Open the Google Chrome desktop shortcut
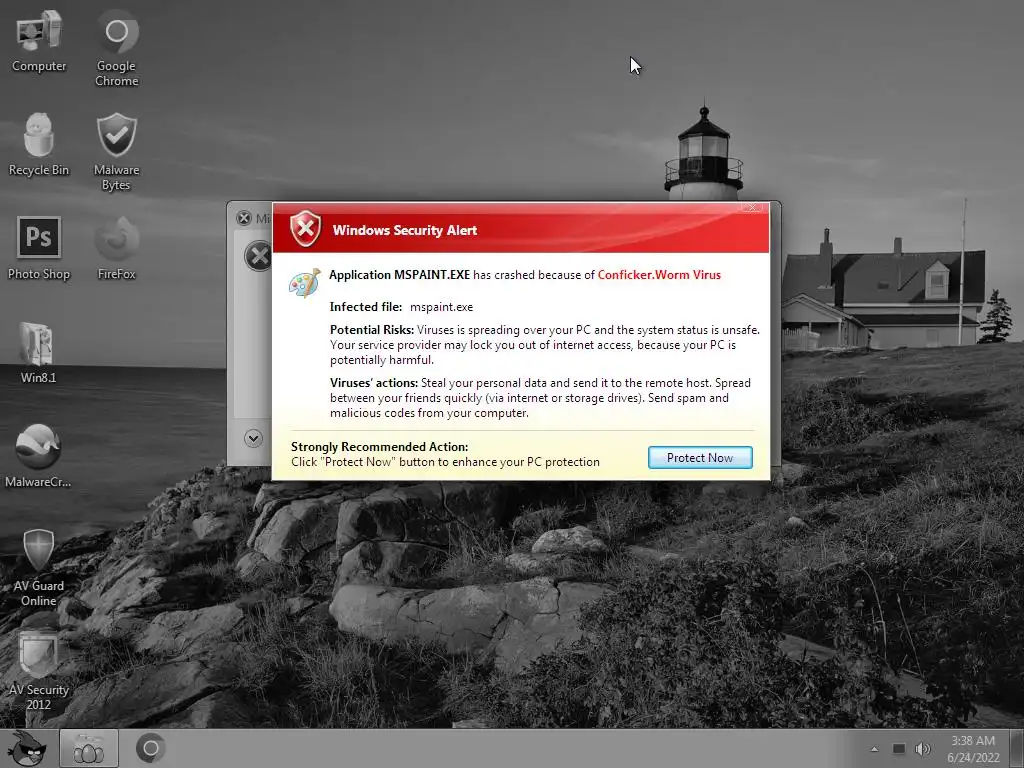This screenshot has height=768, width=1024. pos(116,48)
